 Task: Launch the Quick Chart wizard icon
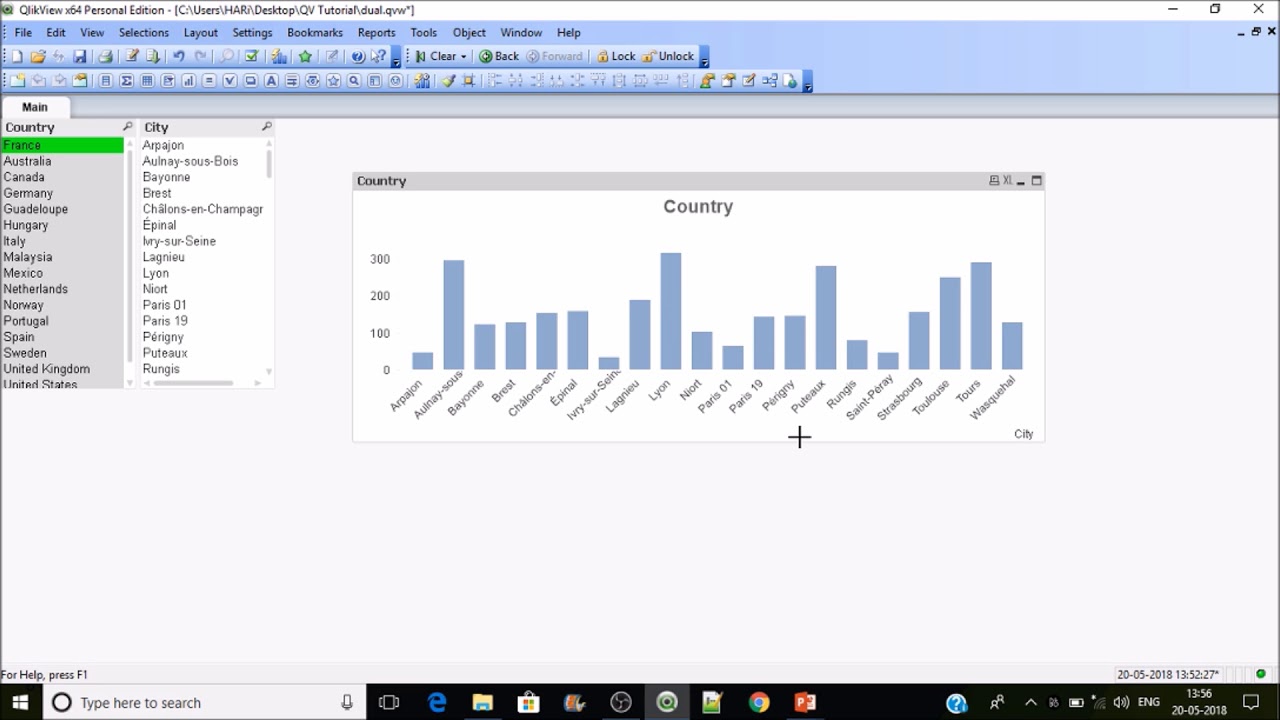(x=279, y=56)
